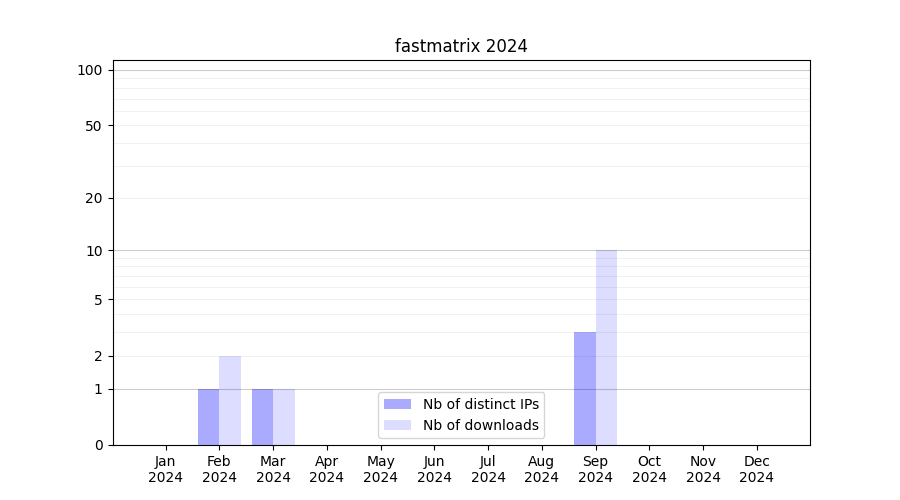The width and height of the screenshot is (900, 500).
Task: Click the 'Nb of distinct IPs' legend swatch
Action: tap(397, 404)
